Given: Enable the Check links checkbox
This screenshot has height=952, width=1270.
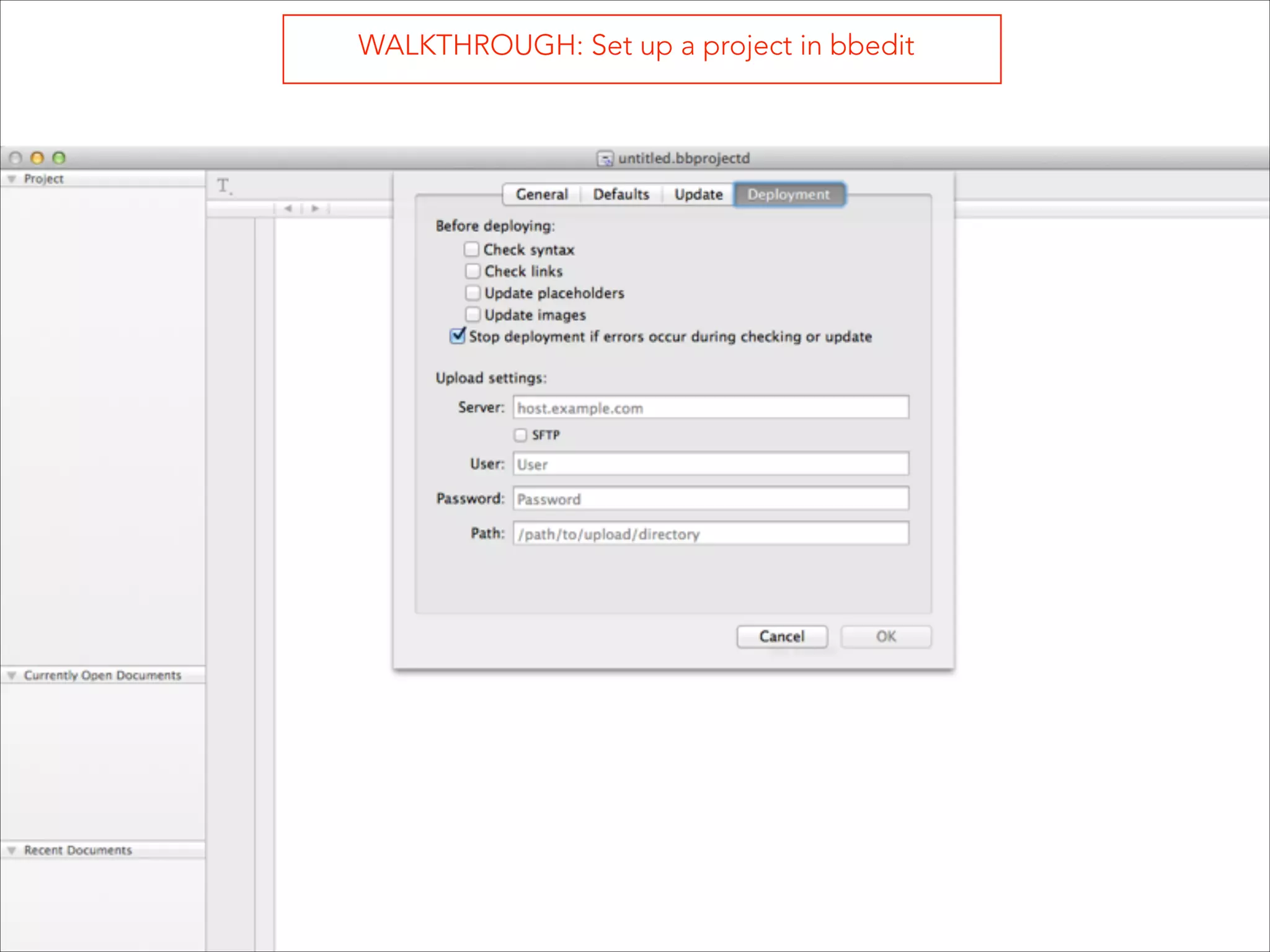Looking at the screenshot, I should pyautogui.click(x=473, y=271).
